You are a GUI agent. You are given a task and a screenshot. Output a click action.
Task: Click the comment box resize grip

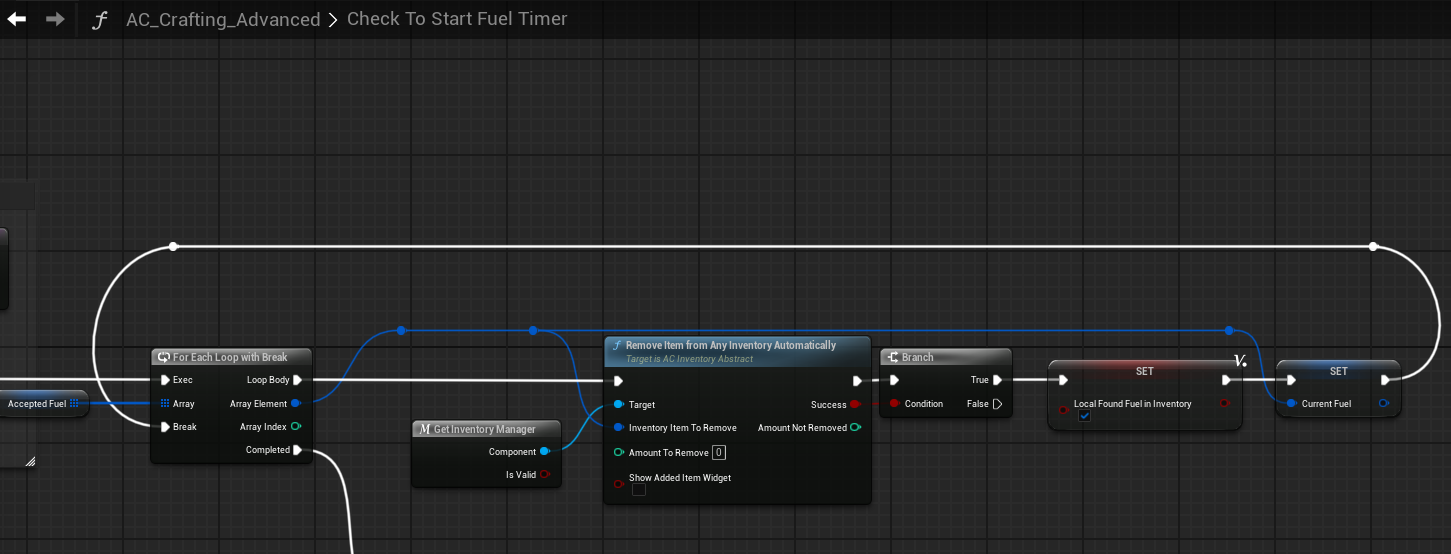[30, 461]
